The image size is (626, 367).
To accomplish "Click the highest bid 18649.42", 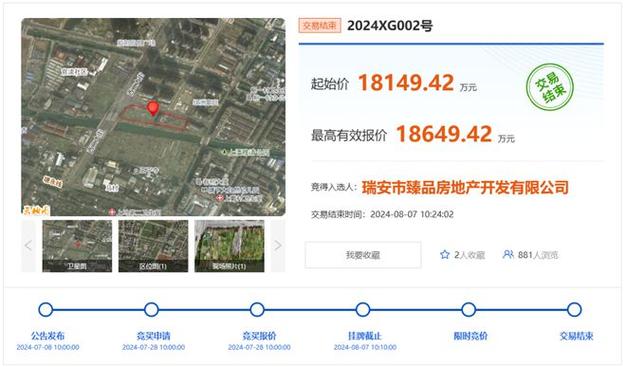I will pyautogui.click(x=444, y=134).
